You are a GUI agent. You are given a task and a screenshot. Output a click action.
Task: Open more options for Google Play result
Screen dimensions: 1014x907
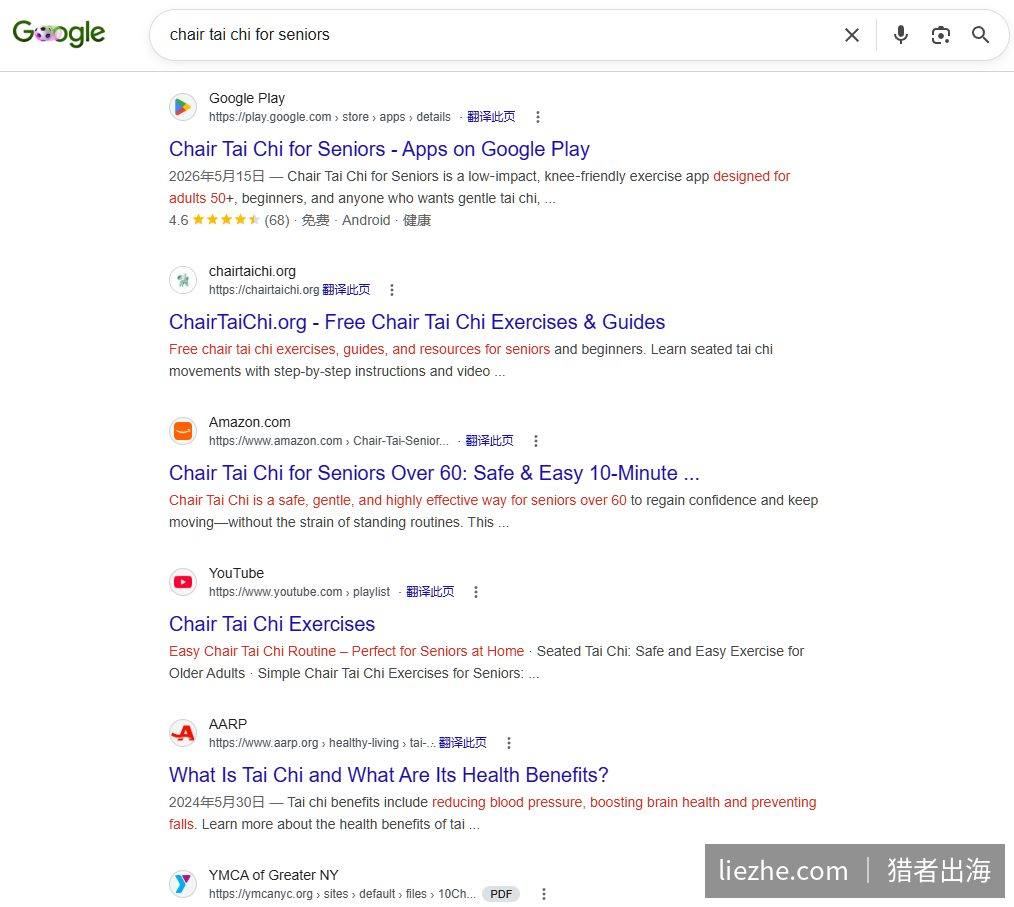537,117
